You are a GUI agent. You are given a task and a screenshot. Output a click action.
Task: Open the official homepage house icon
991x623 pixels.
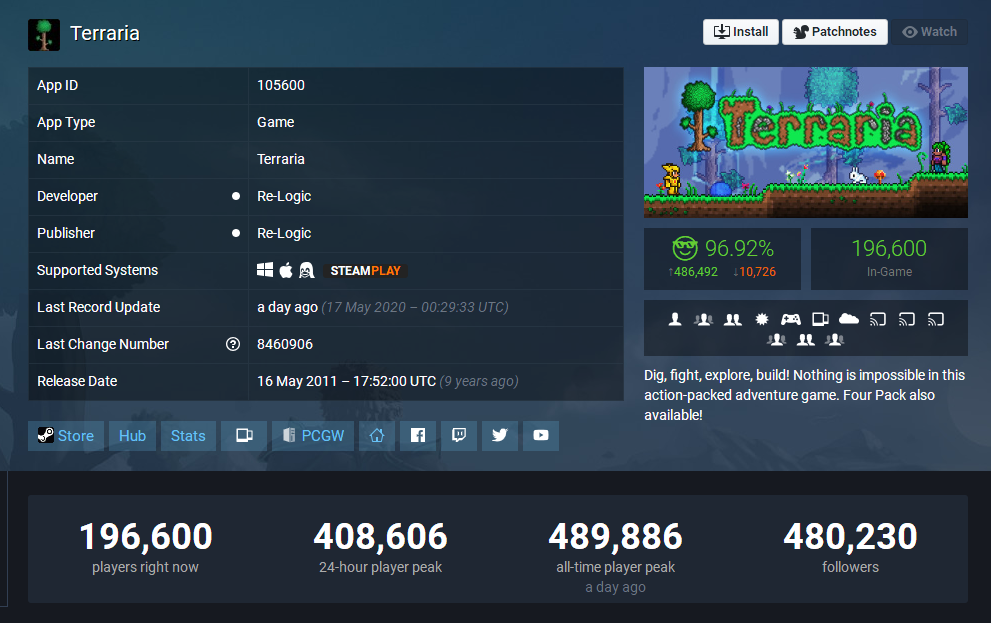tap(377, 435)
